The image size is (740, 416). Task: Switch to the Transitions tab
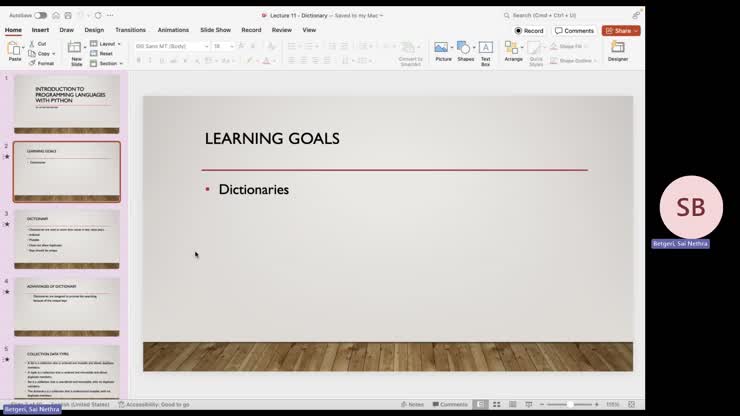tap(130, 30)
